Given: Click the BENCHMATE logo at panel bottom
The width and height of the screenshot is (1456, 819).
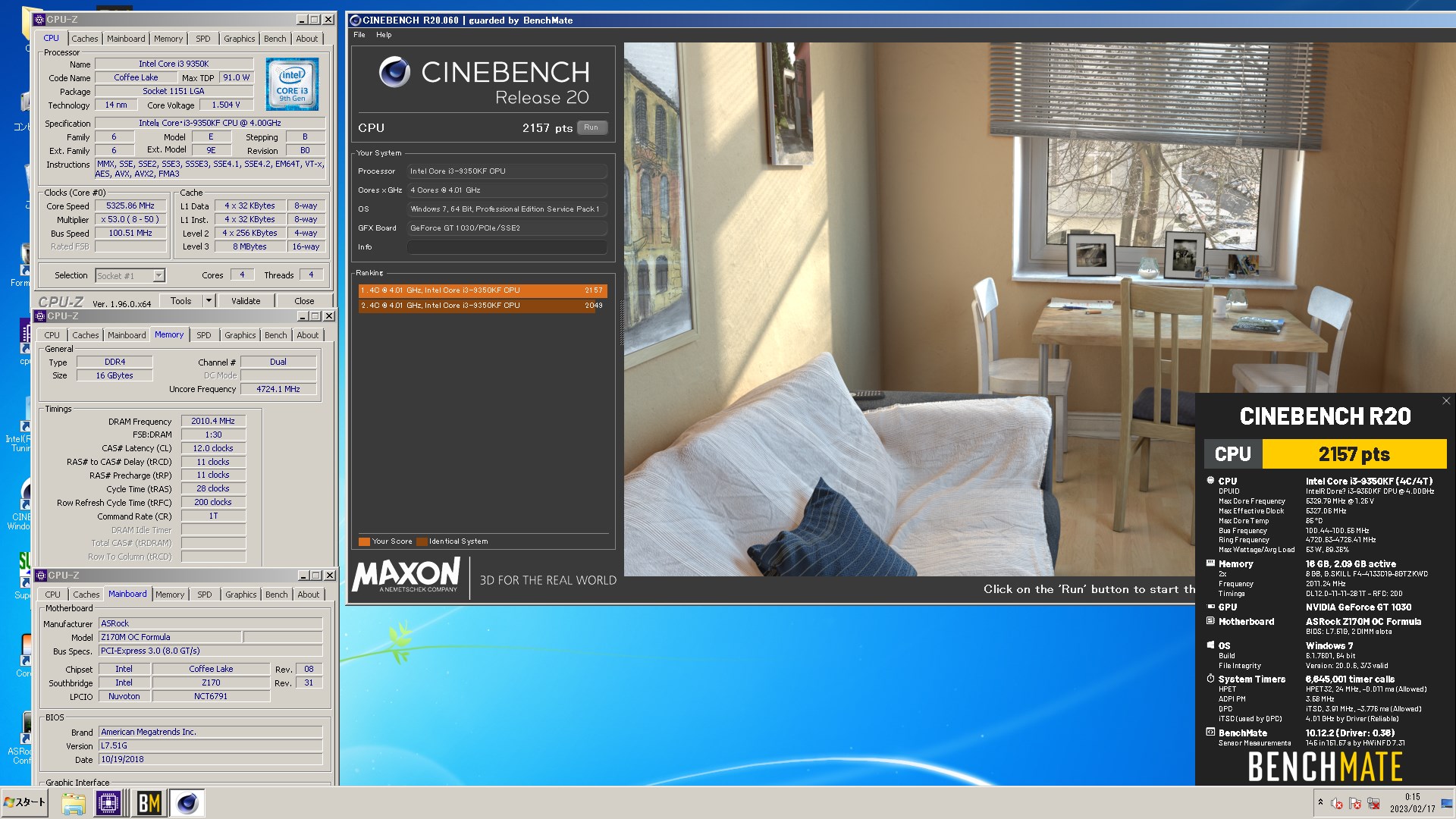Looking at the screenshot, I should click(x=1325, y=767).
